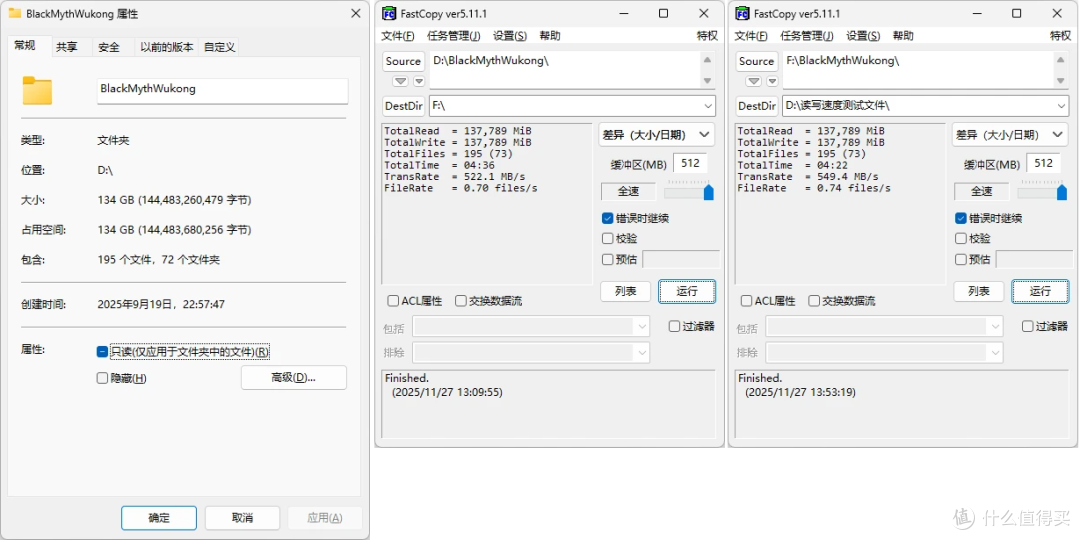Open 高级(D)... button in Properties
Screen dimensions: 1080x540
pos(293,377)
